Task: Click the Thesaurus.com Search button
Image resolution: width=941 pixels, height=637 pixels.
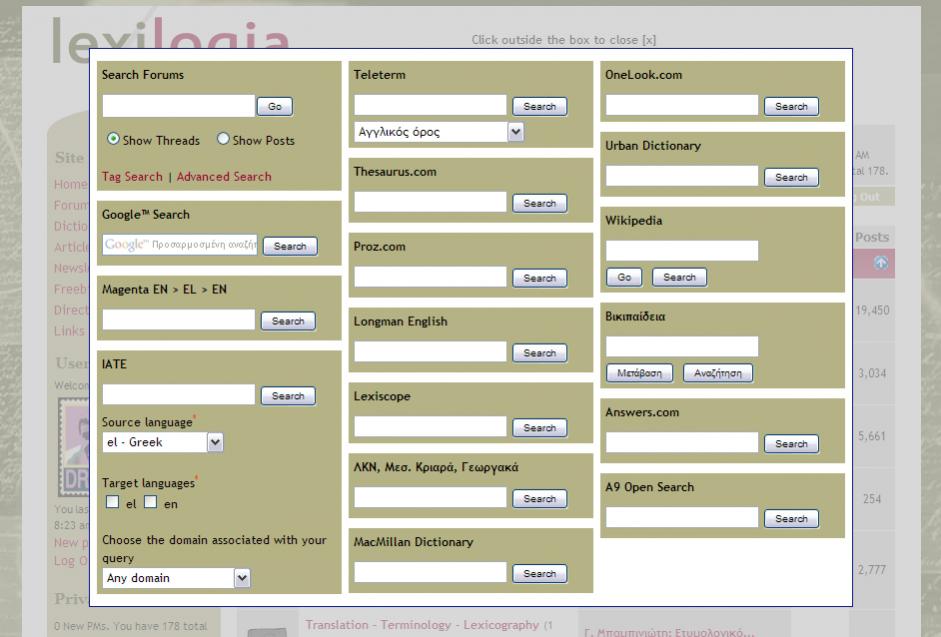Action: coord(540,204)
